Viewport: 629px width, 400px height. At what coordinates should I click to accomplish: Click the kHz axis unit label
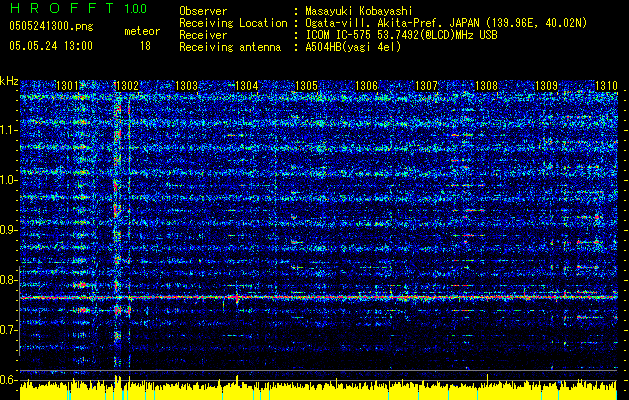click(9, 81)
